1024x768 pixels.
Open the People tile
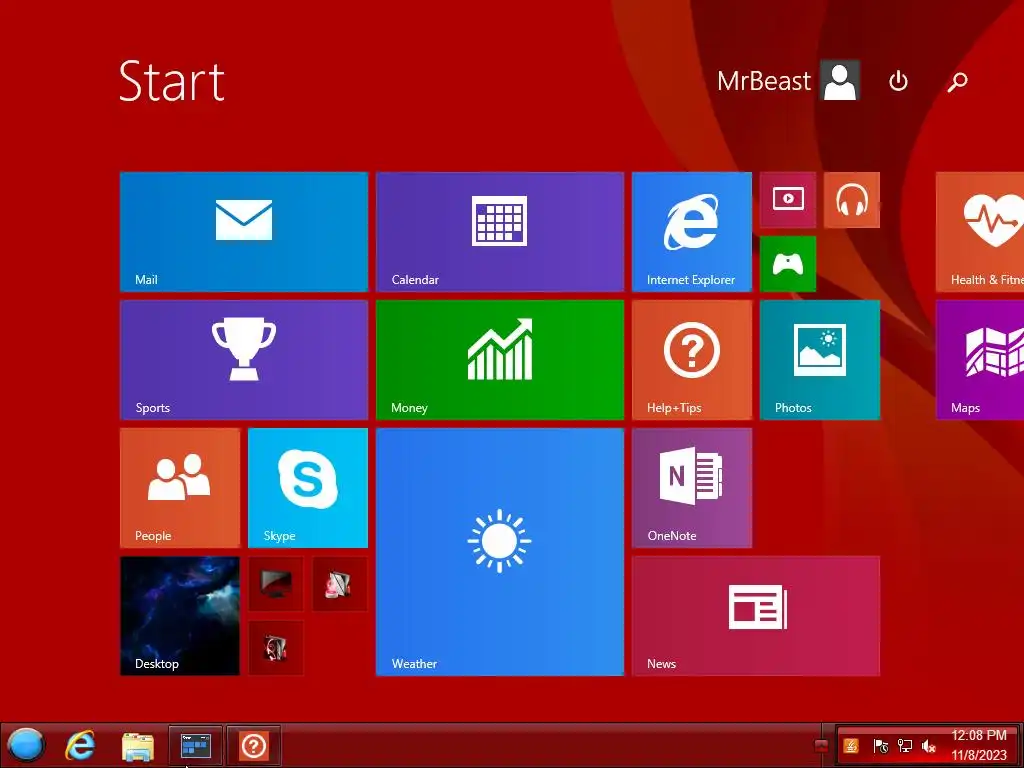tap(180, 488)
